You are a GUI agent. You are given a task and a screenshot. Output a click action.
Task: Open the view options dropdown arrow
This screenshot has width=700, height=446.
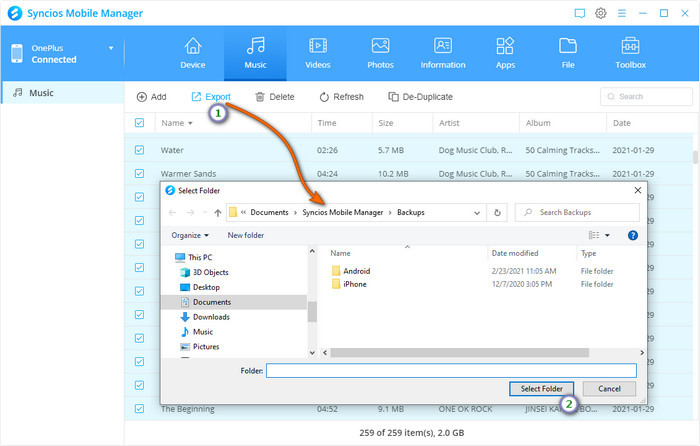607,235
